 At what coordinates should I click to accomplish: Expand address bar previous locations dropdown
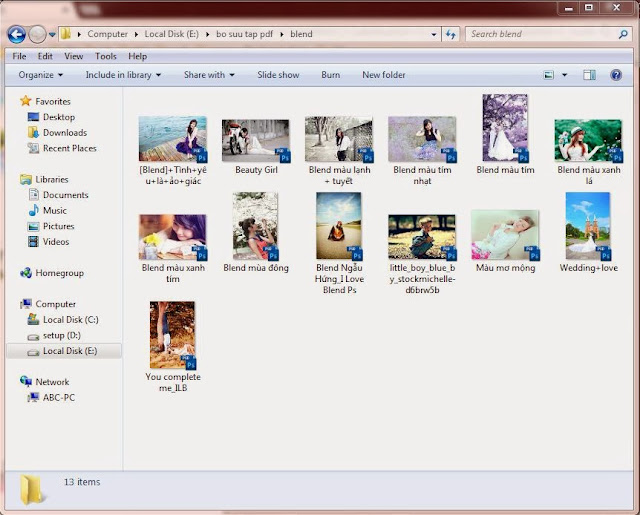434,34
